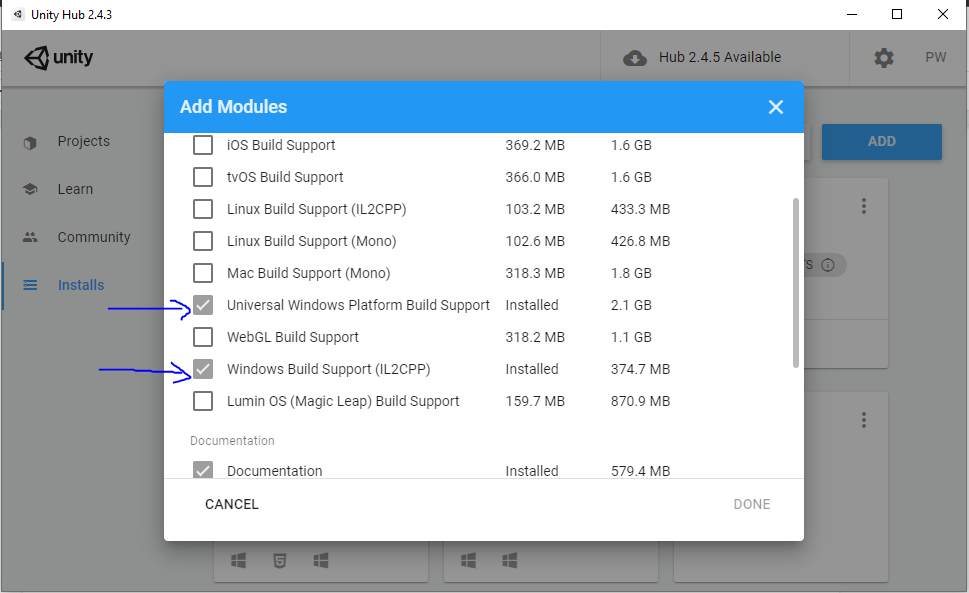
Task: Toggle the Documentation module checkbox
Action: [203, 470]
